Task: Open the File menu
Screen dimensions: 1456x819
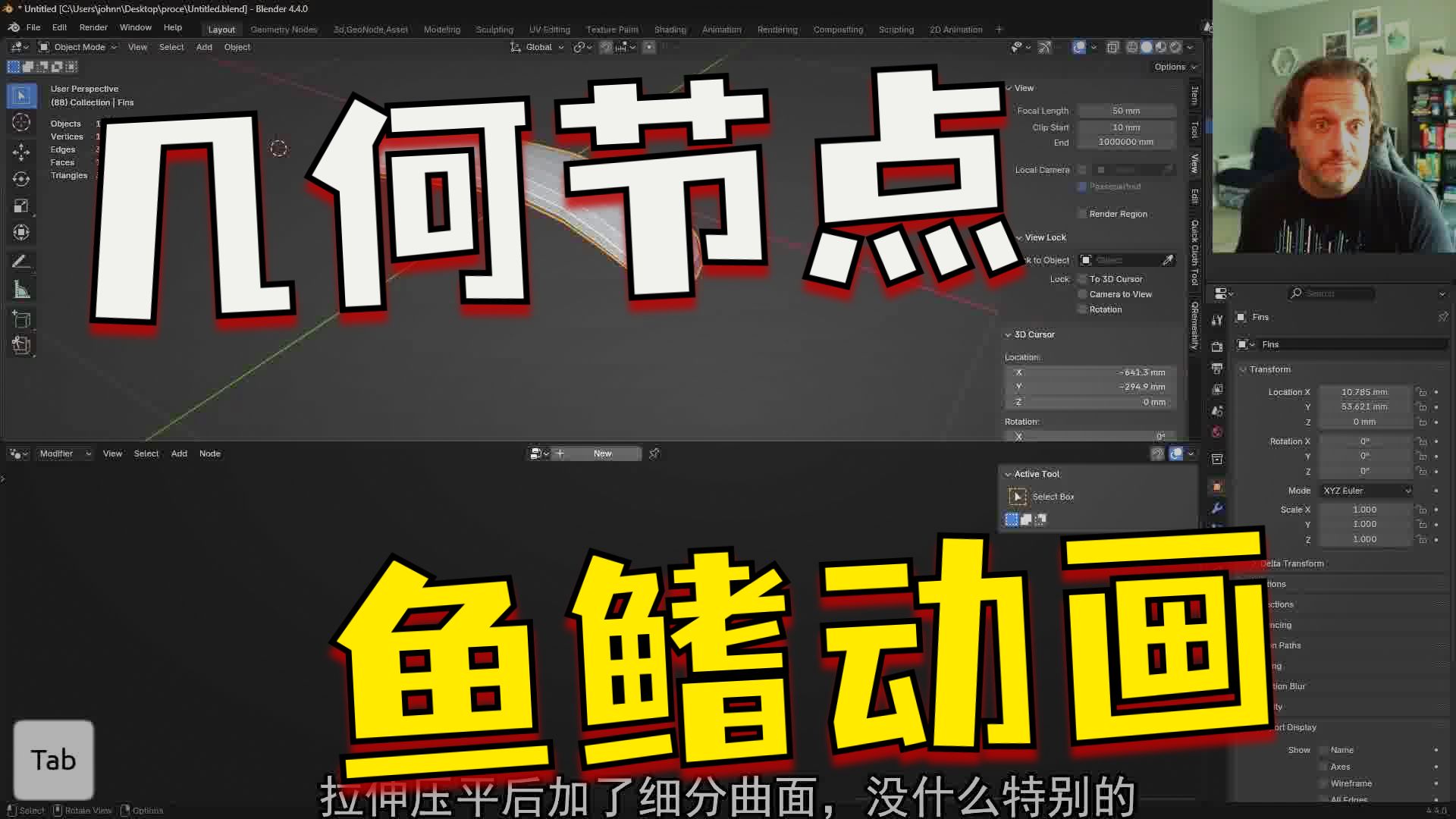Action: 33,27
